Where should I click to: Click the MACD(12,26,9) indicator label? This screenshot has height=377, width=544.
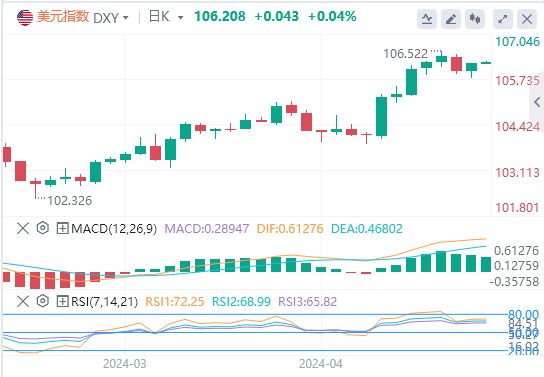[114, 229]
